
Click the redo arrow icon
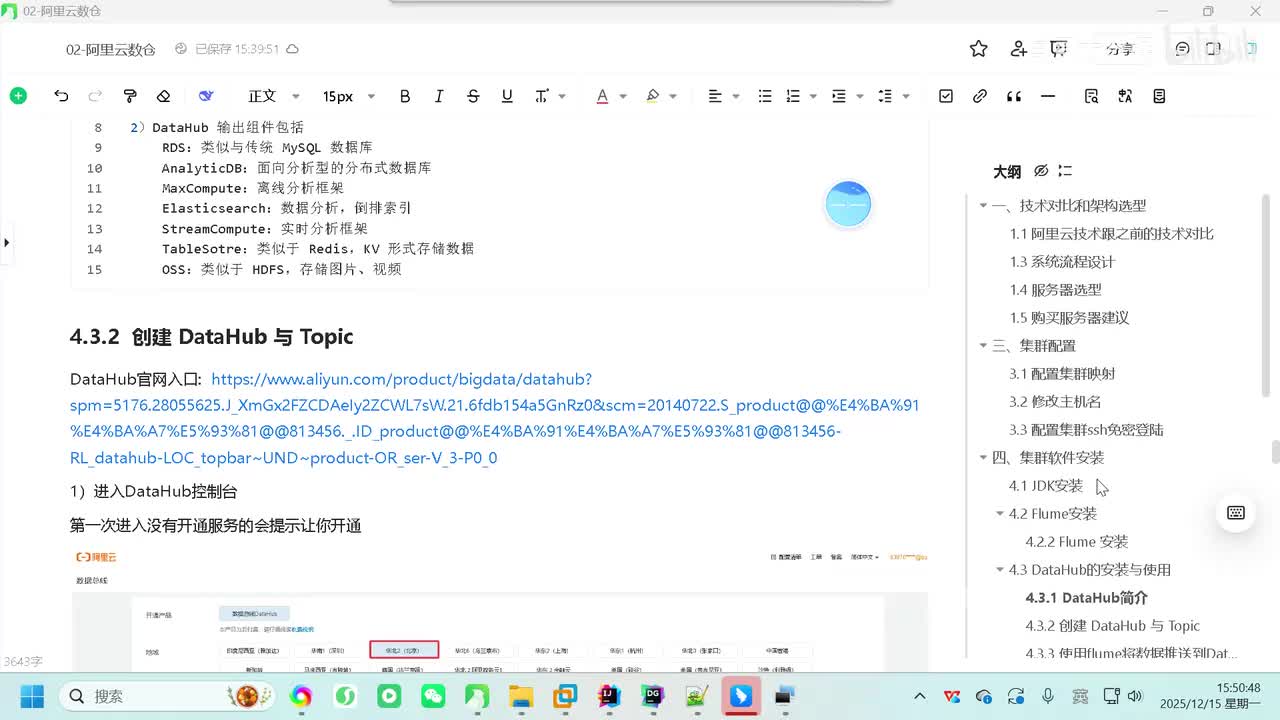coord(95,96)
